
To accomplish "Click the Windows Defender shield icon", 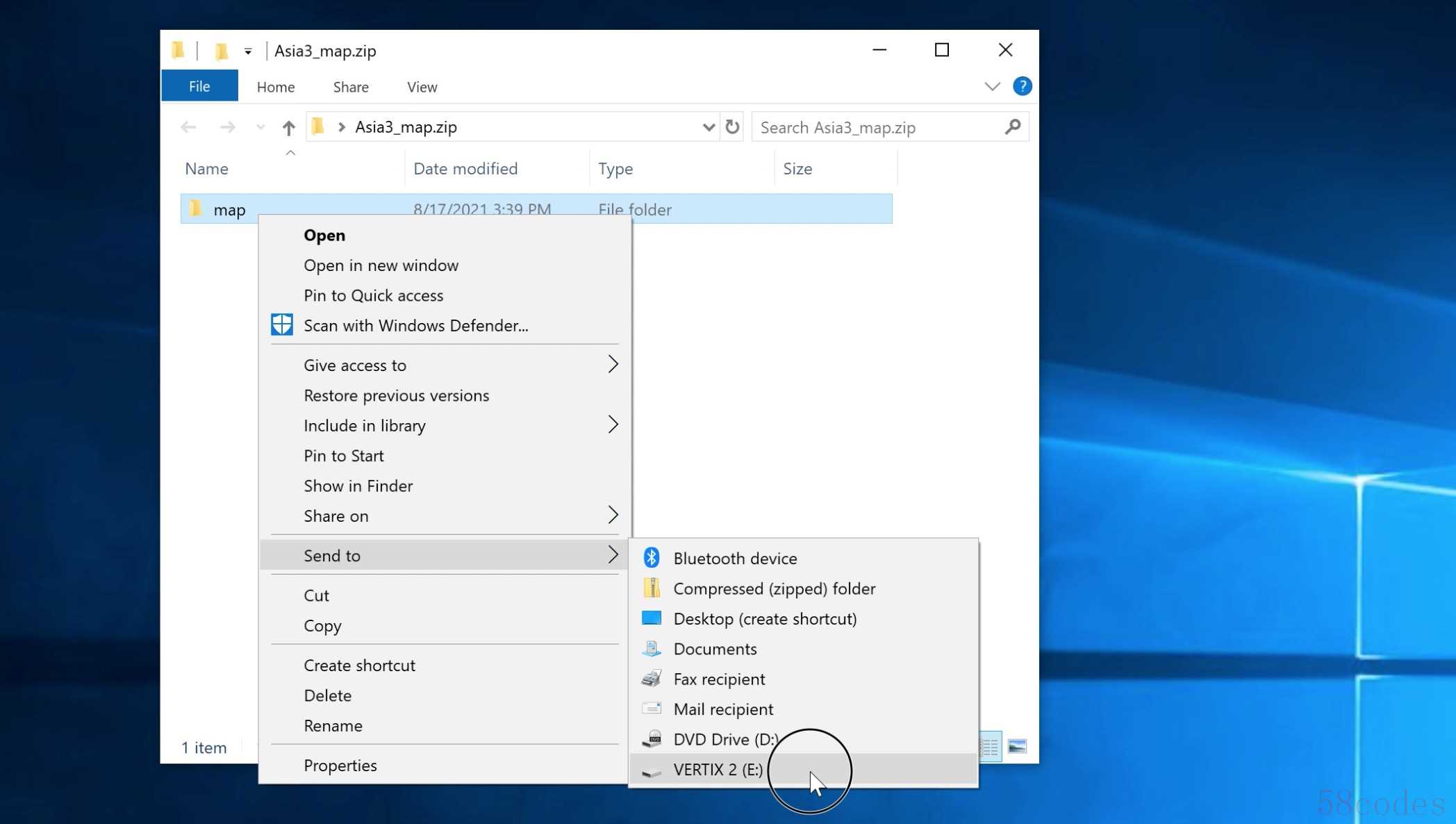I will [x=282, y=325].
